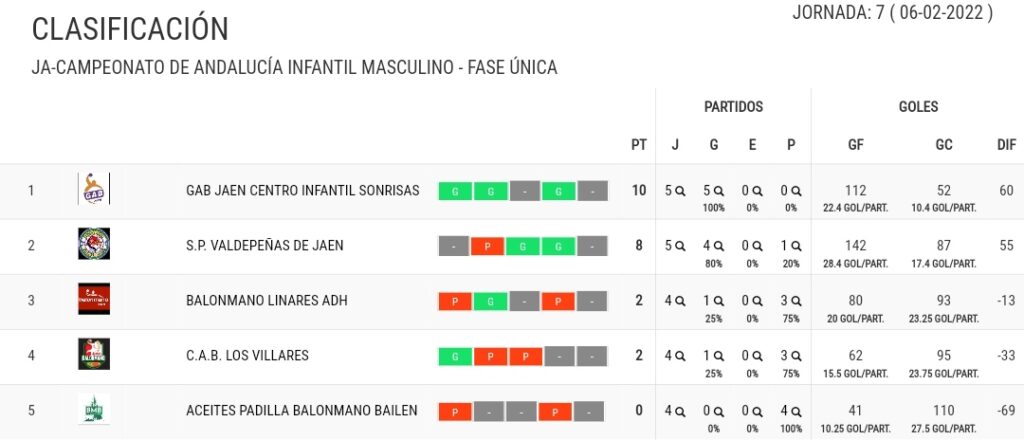Click Aceites Padilla Bailen green logo

(x=93, y=409)
